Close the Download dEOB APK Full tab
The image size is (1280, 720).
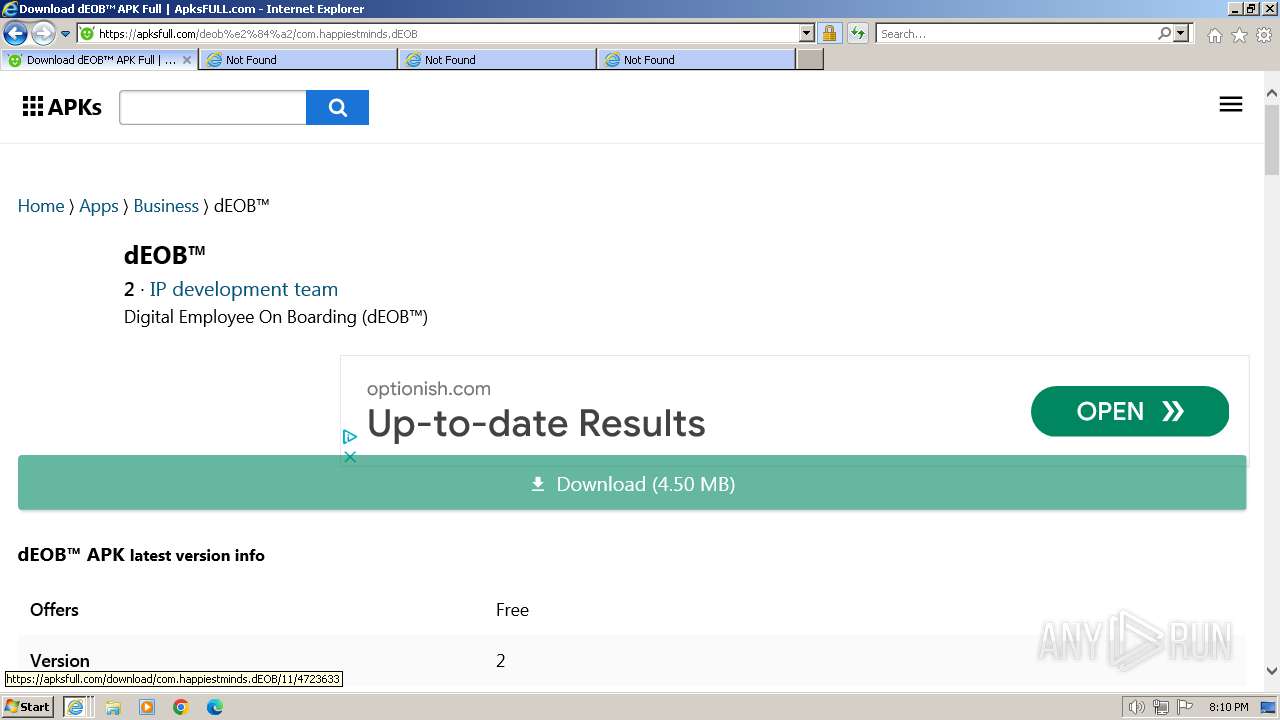pos(186,60)
